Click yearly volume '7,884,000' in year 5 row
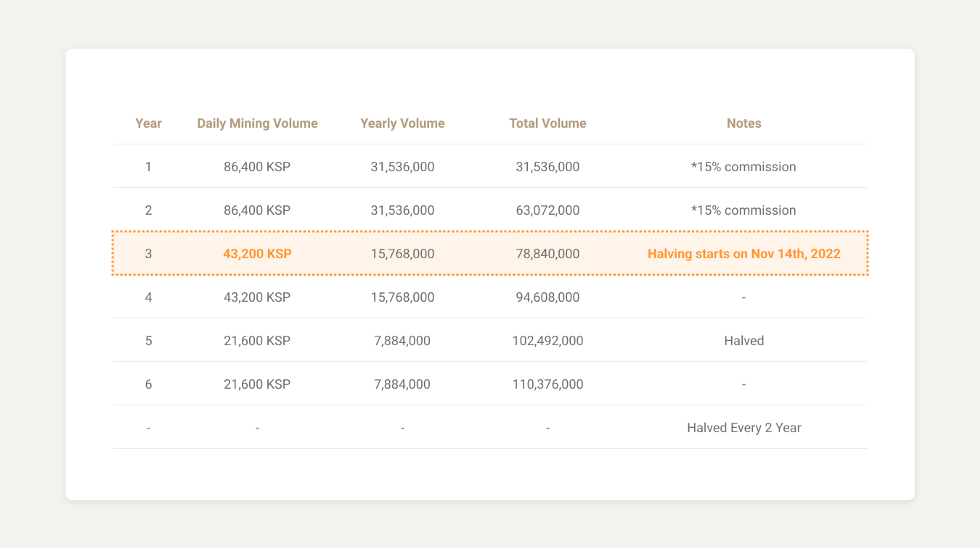 click(x=402, y=341)
